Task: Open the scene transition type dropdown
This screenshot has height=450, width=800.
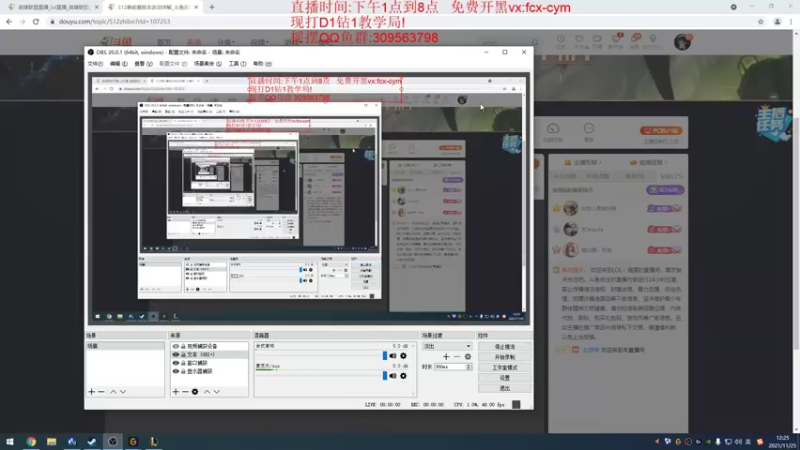Action: click(x=447, y=346)
